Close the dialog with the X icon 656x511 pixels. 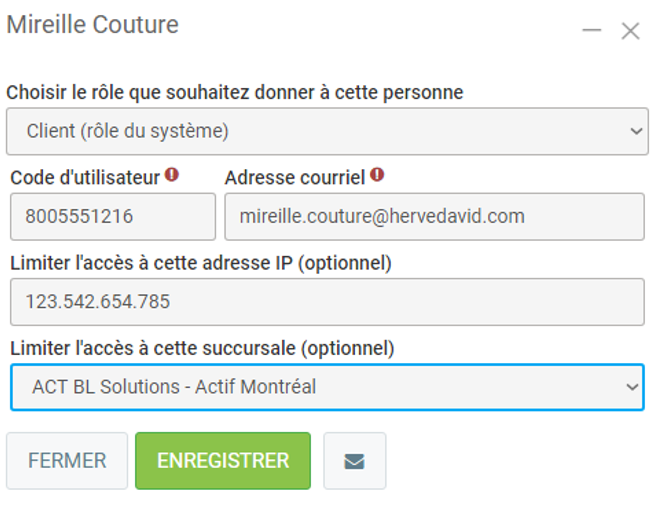click(630, 31)
